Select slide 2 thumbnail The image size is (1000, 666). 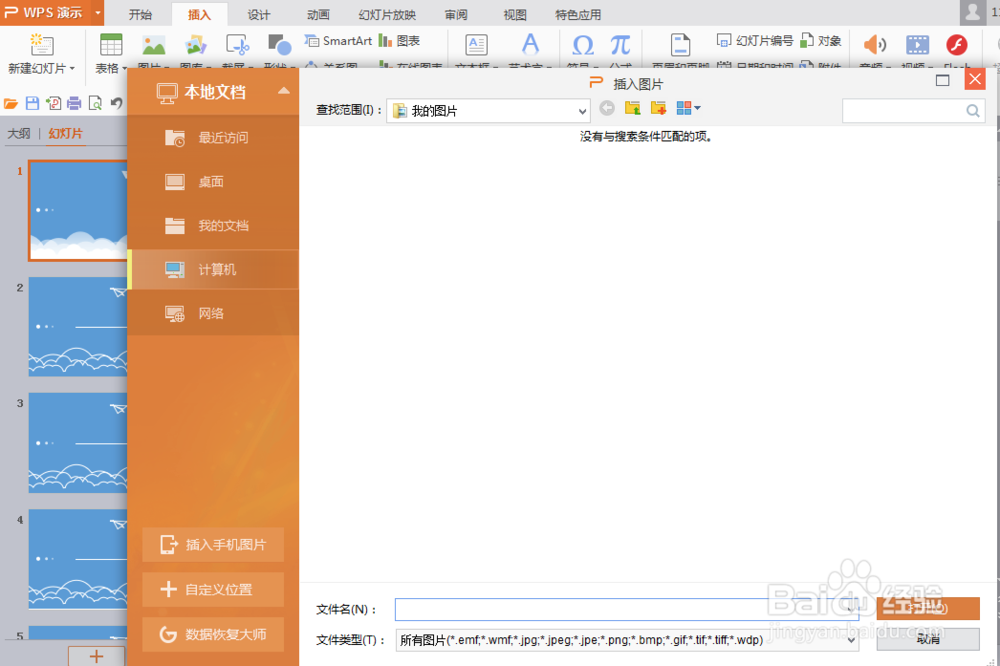point(78,326)
